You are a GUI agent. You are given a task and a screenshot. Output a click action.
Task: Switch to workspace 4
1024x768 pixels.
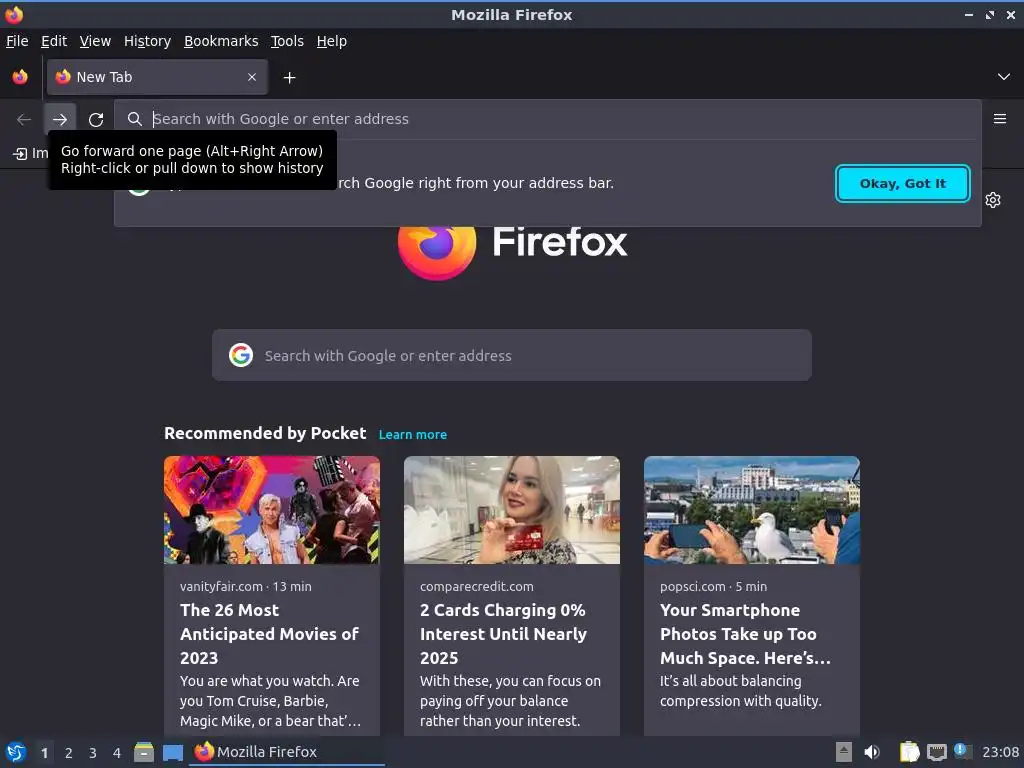pos(117,753)
